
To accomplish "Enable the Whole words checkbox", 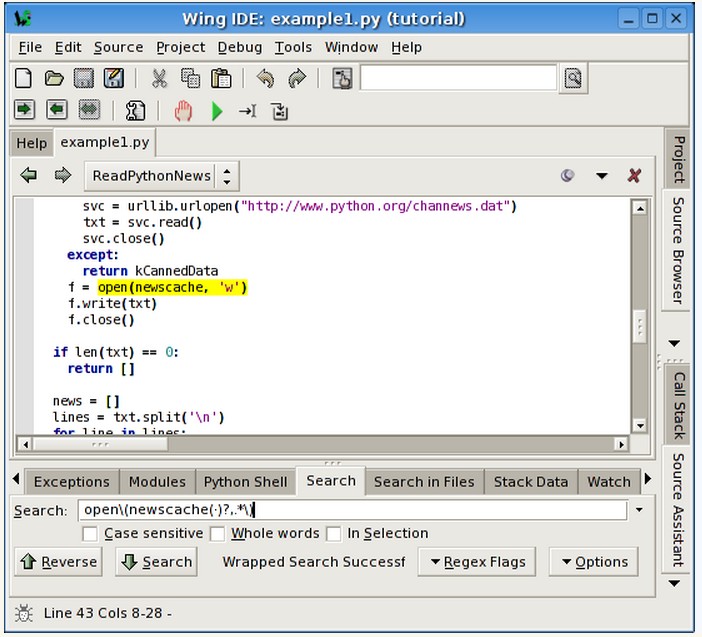I will 218,534.
